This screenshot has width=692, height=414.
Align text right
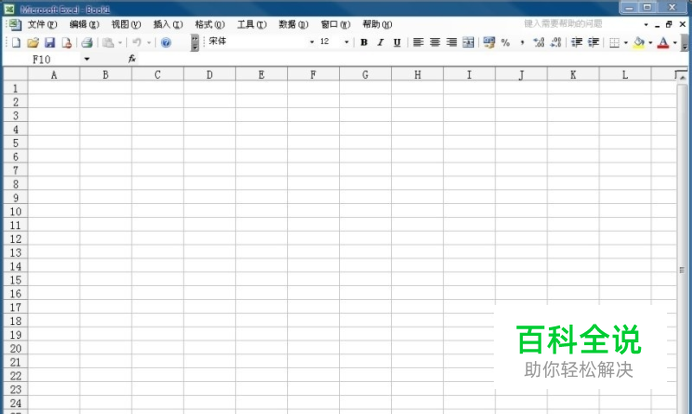point(451,42)
